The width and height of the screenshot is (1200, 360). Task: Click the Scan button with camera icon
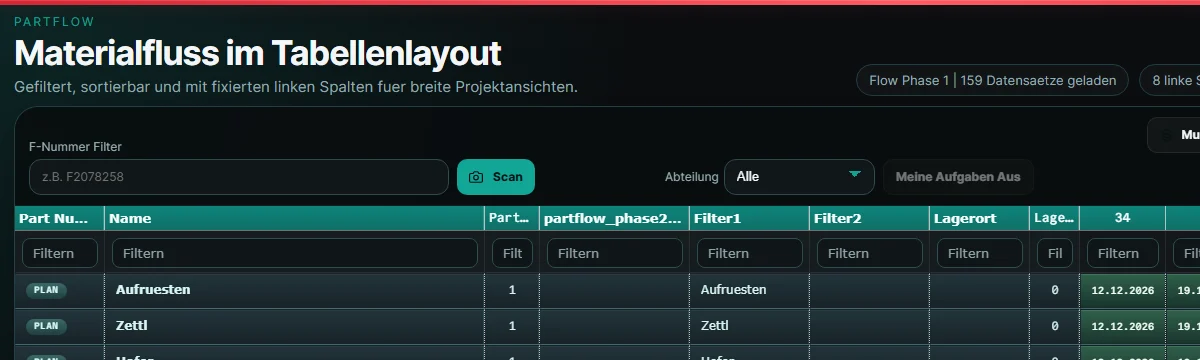[x=496, y=177]
